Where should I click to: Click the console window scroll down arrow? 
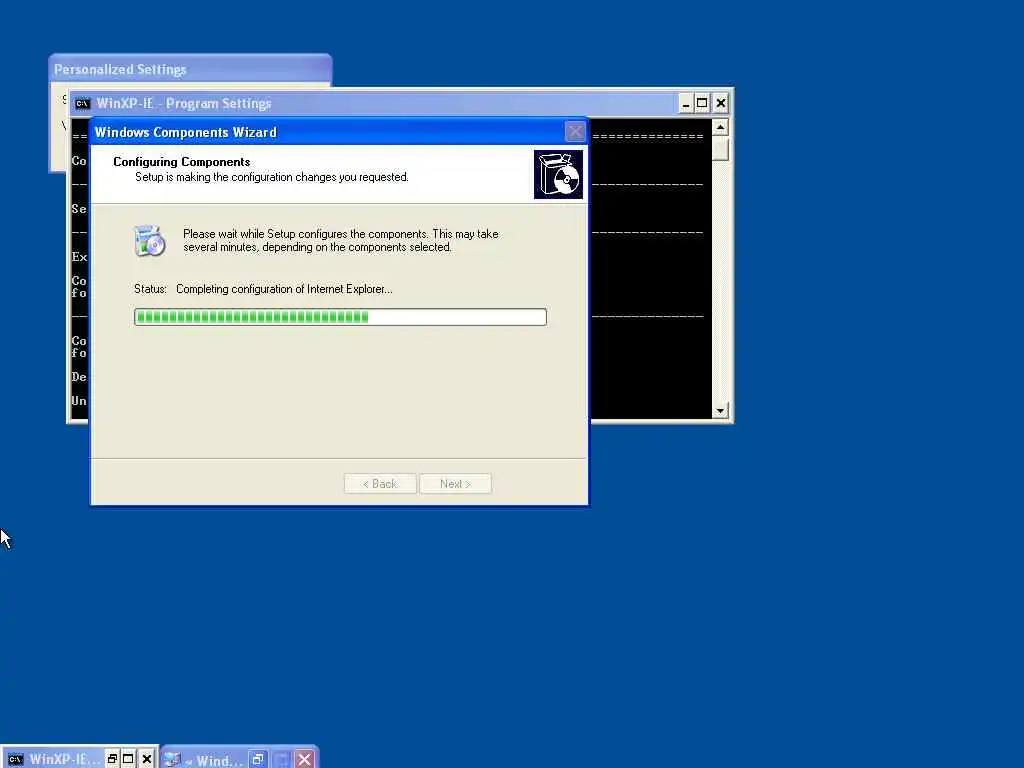click(x=720, y=411)
